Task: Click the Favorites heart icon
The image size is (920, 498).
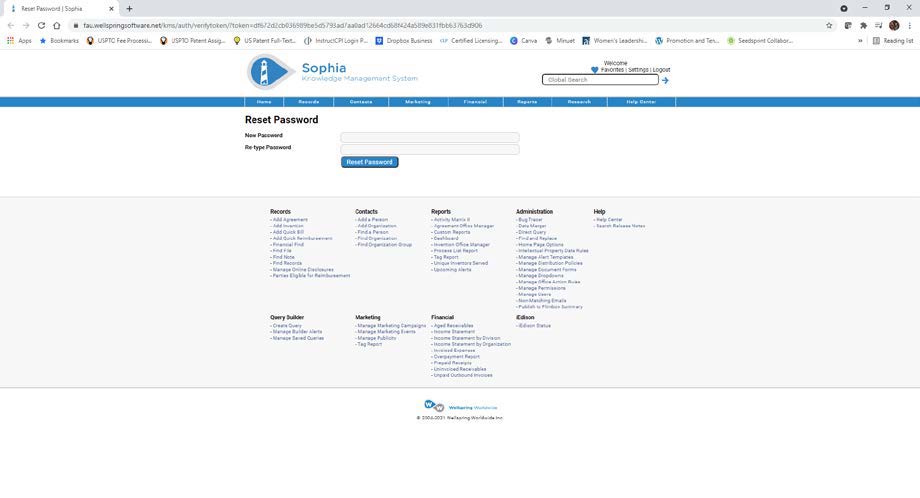Action: pos(595,70)
